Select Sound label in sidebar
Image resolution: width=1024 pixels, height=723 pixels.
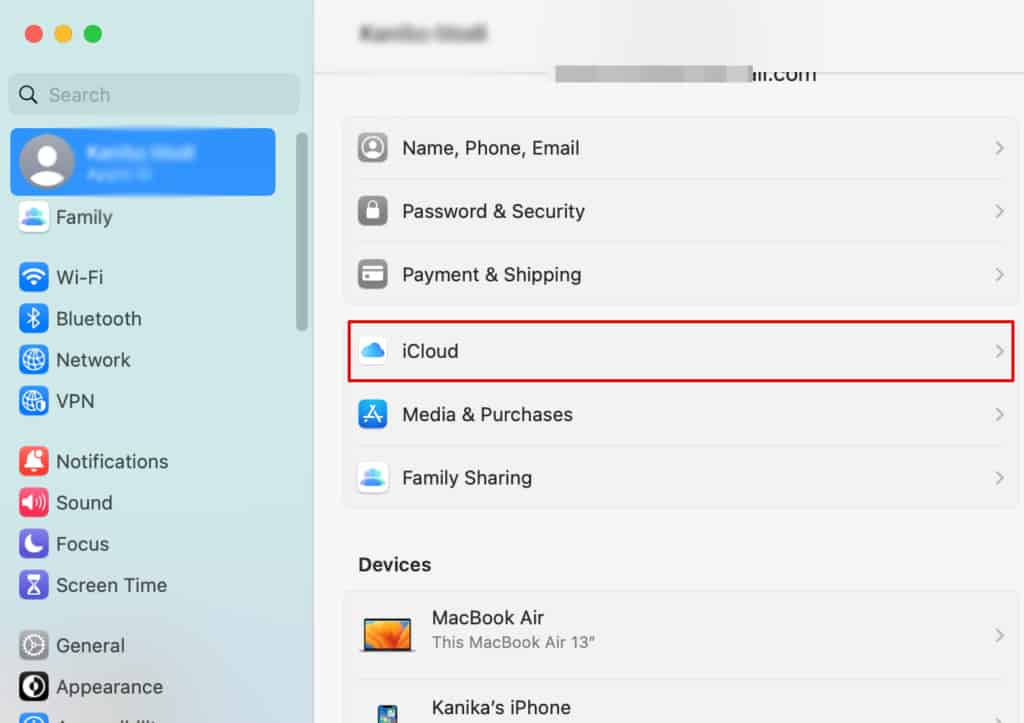[x=84, y=503]
